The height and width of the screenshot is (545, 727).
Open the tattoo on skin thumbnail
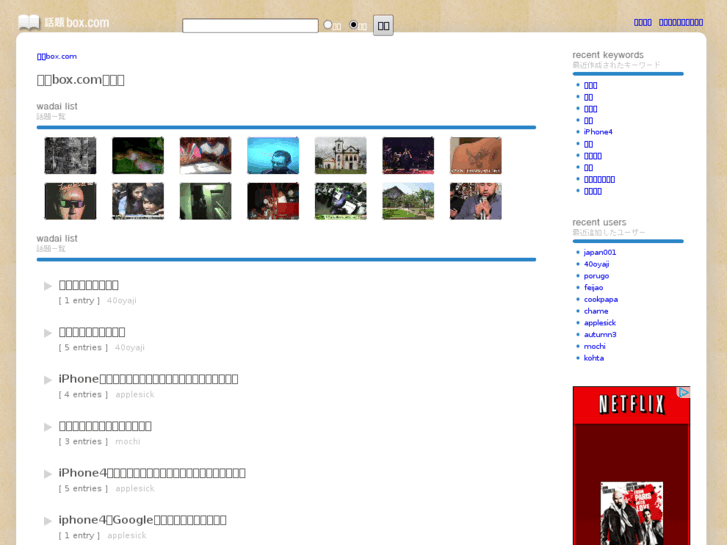pyautogui.click(x=476, y=155)
